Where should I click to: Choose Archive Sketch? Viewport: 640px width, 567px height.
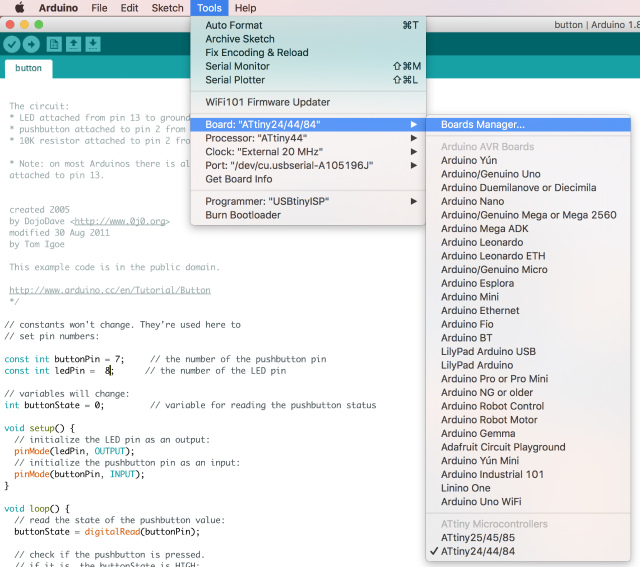tap(308, 39)
